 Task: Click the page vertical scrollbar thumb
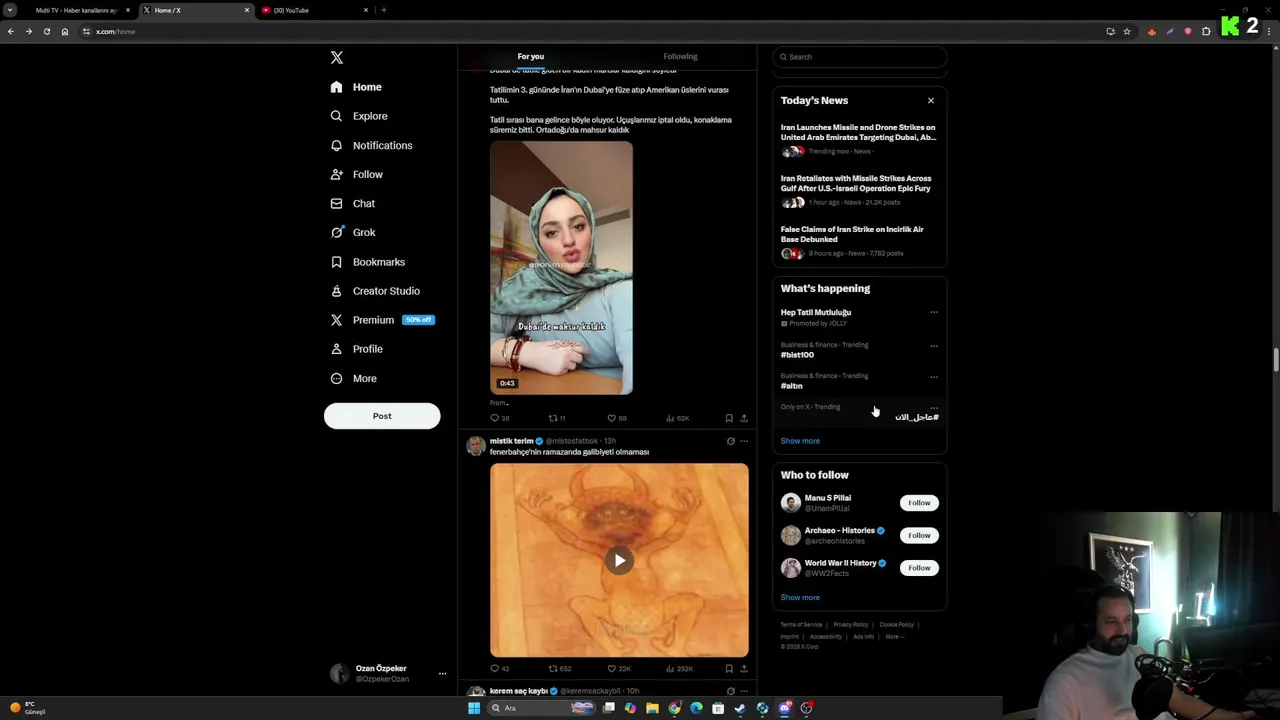coord(1276,360)
